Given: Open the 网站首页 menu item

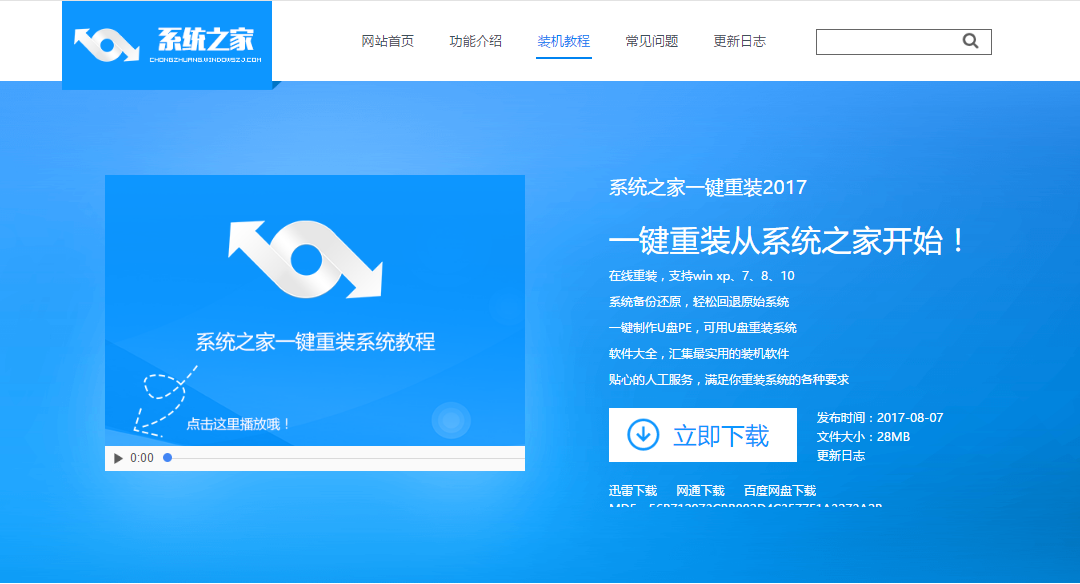Looking at the screenshot, I should [x=388, y=42].
